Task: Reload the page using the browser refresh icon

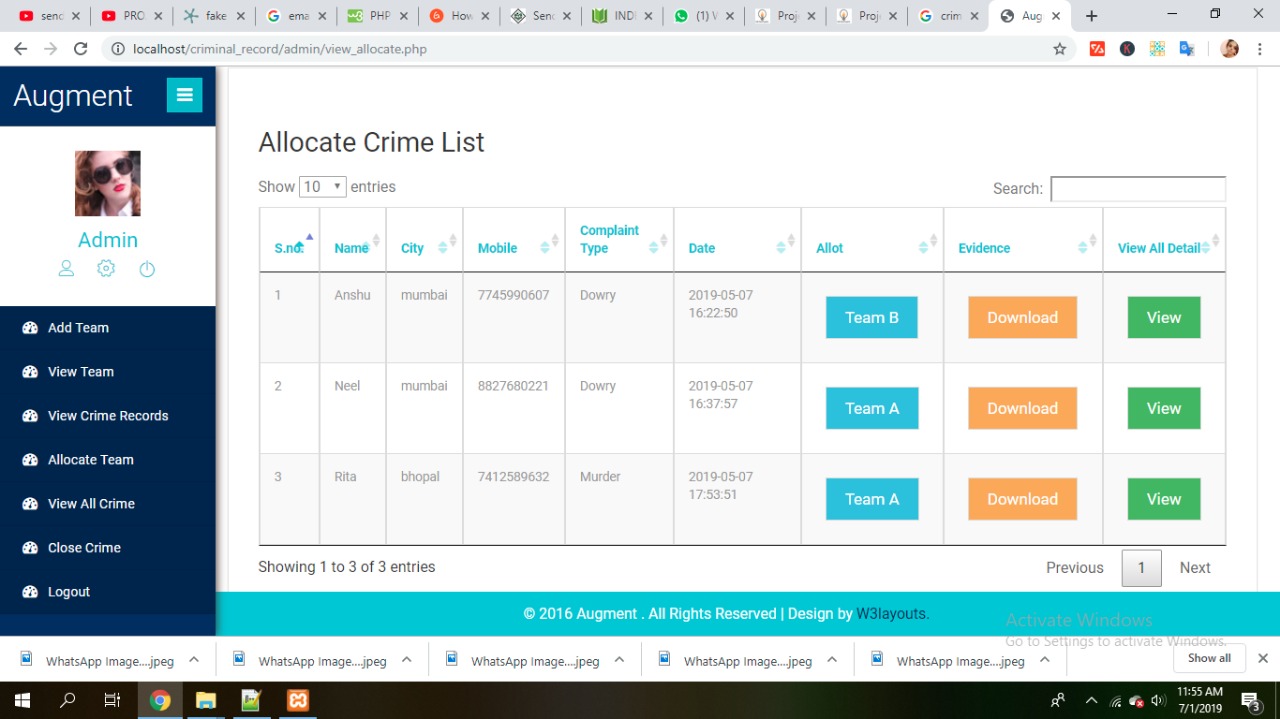Action: point(81,49)
